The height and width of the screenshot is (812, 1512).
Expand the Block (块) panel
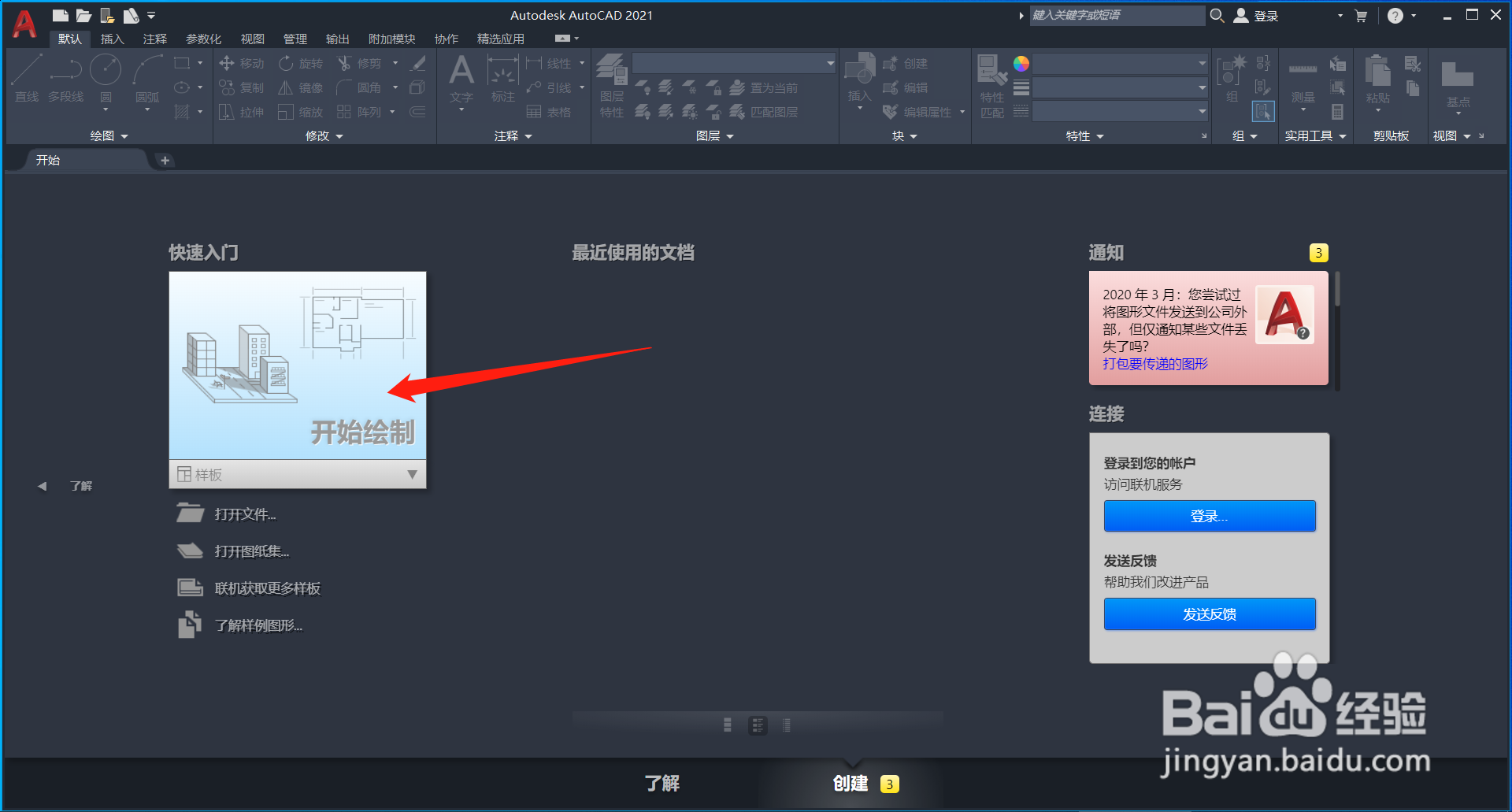tap(905, 135)
